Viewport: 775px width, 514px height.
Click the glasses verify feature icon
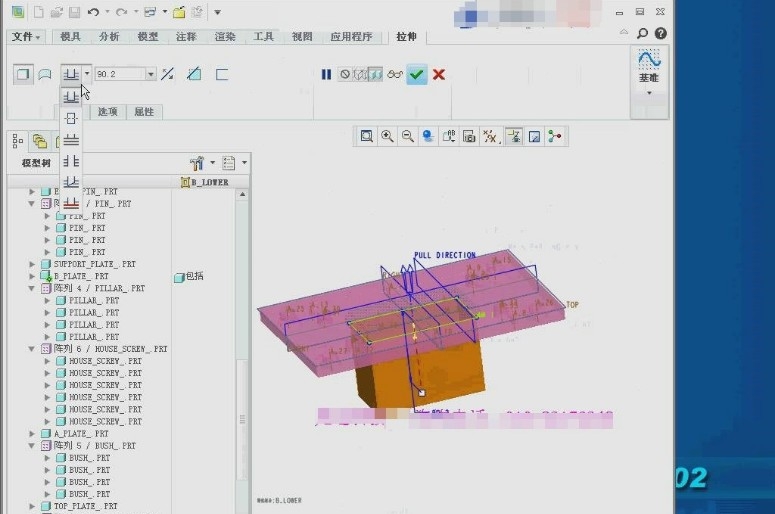coord(395,75)
